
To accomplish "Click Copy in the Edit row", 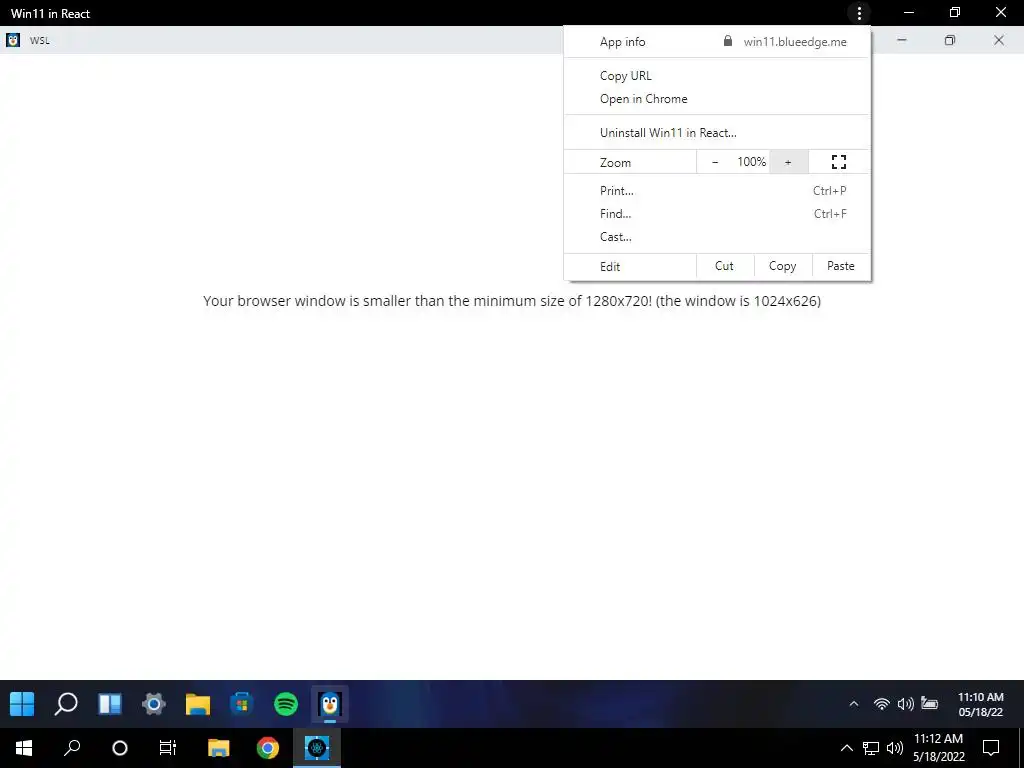I will point(782,266).
